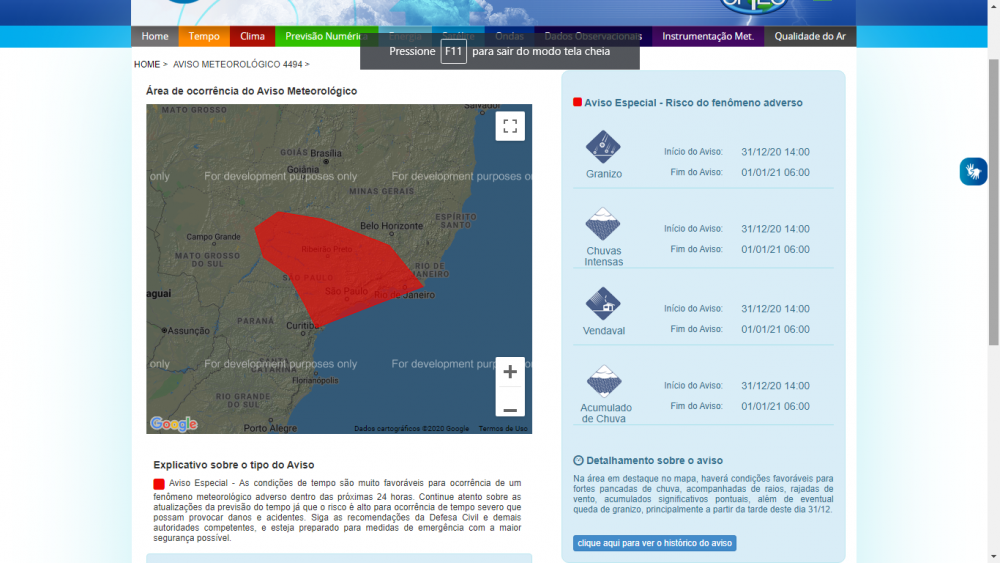This screenshot has width=1000, height=563.
Task: Open the Instrumentação Met. menu
Action: click(x=708, y=36)
